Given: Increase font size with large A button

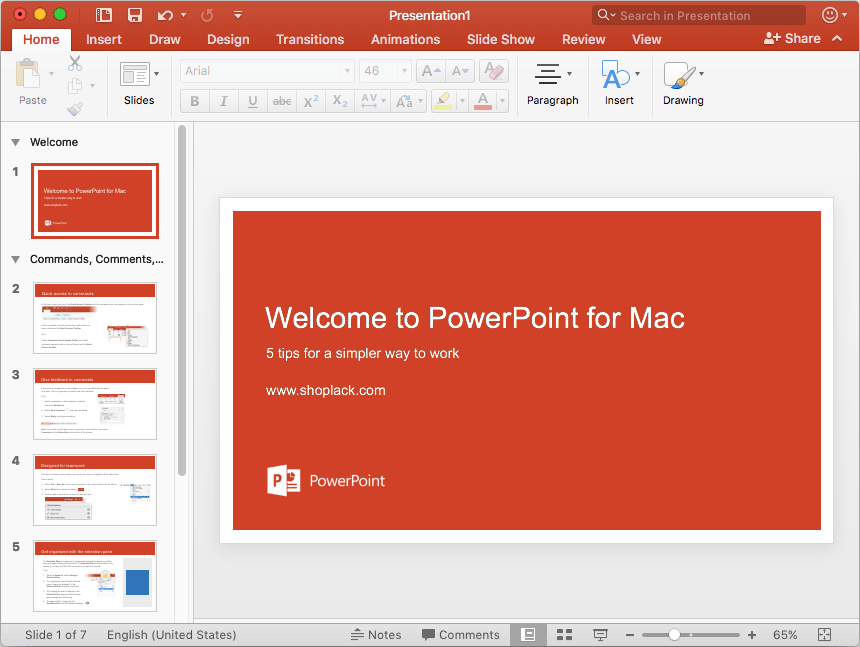Looking at the screenshot, I should pos(431,71).
